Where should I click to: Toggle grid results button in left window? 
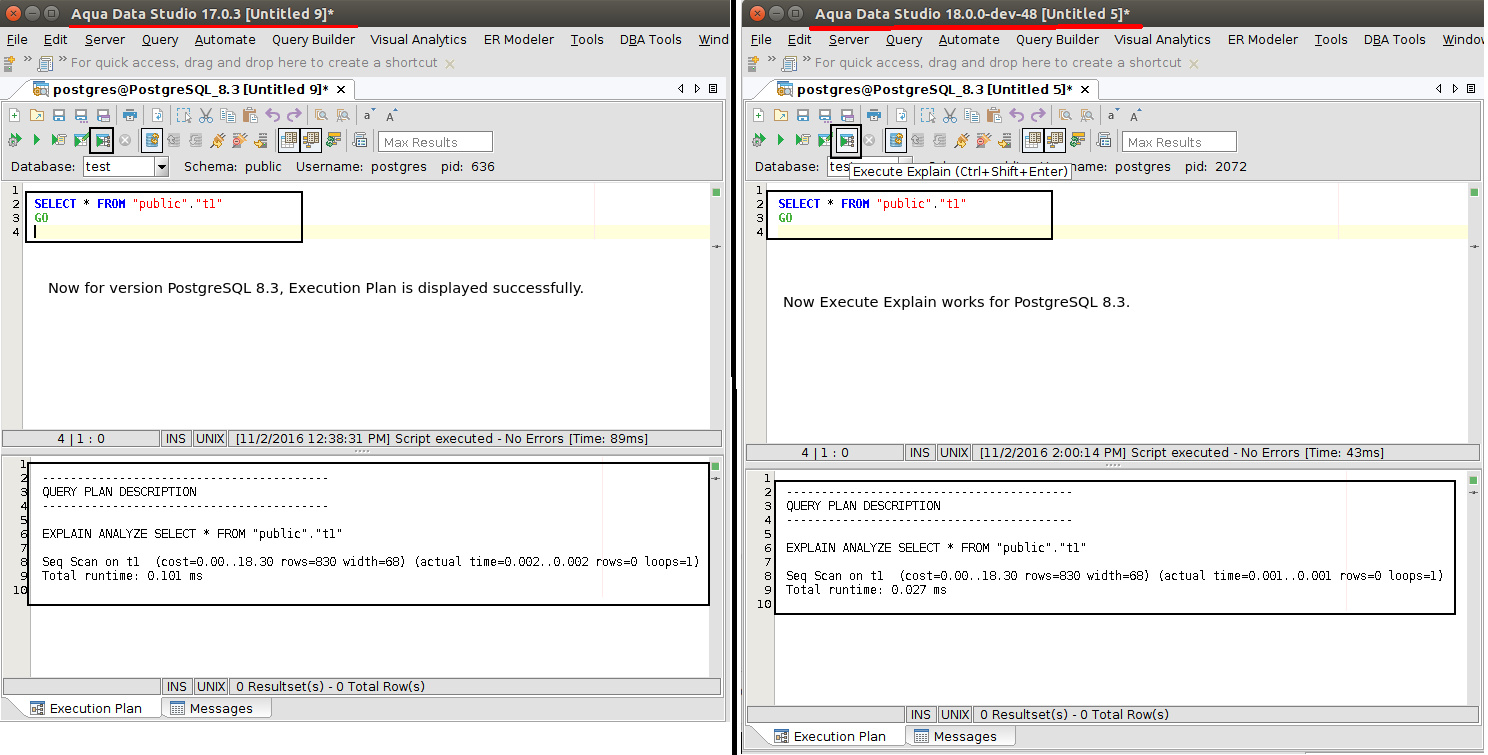[x=289, y=140]
